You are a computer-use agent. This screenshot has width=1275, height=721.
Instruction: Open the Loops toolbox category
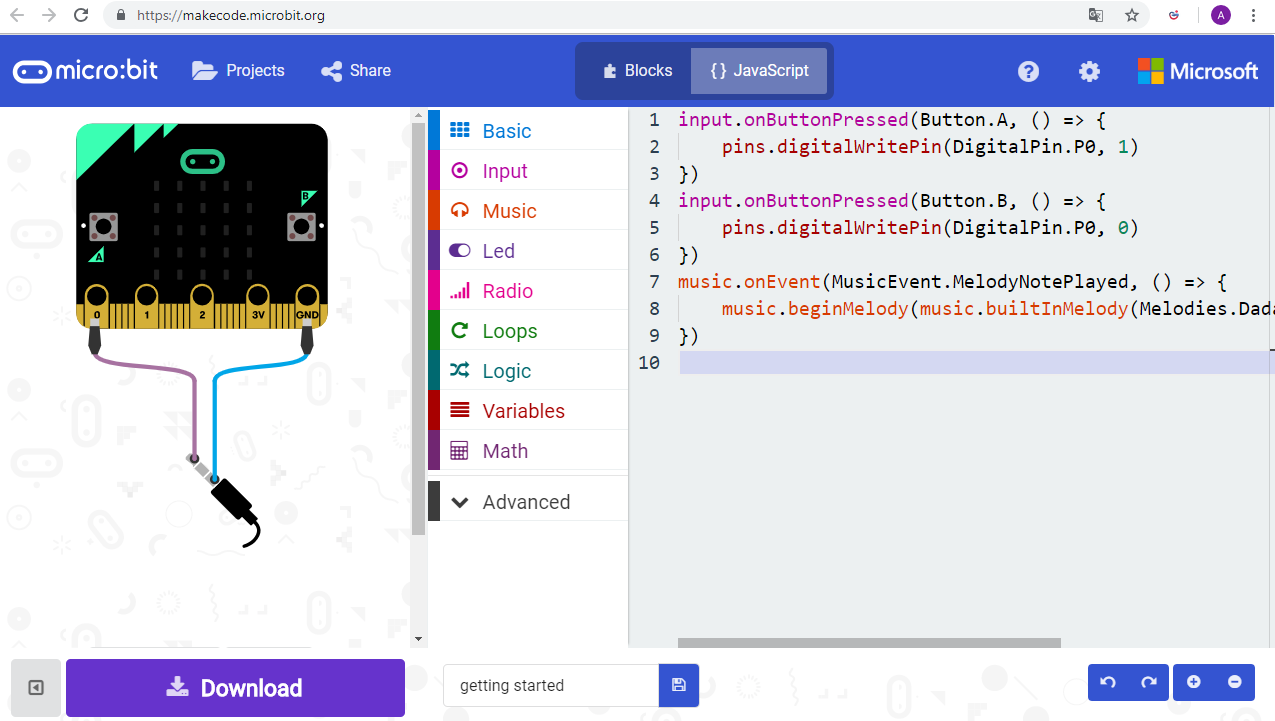(528, 330)
